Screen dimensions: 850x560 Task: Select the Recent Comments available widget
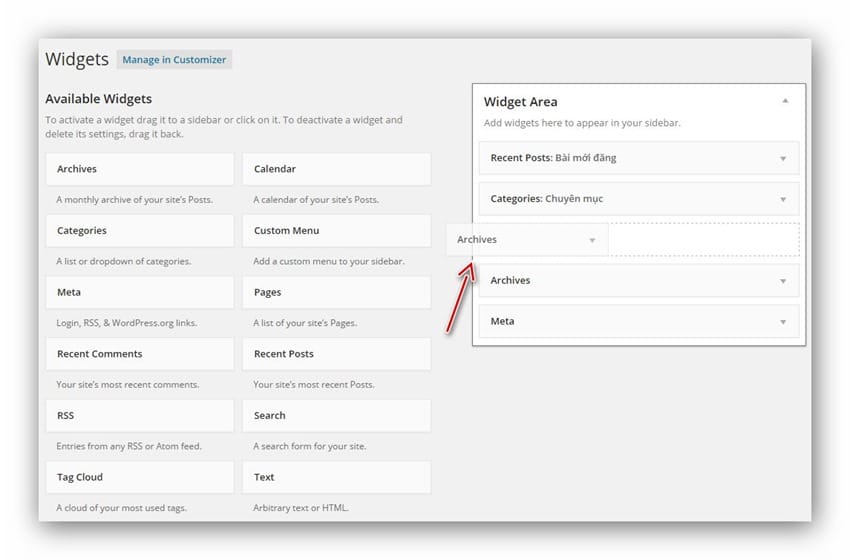(x=140, y=354)
